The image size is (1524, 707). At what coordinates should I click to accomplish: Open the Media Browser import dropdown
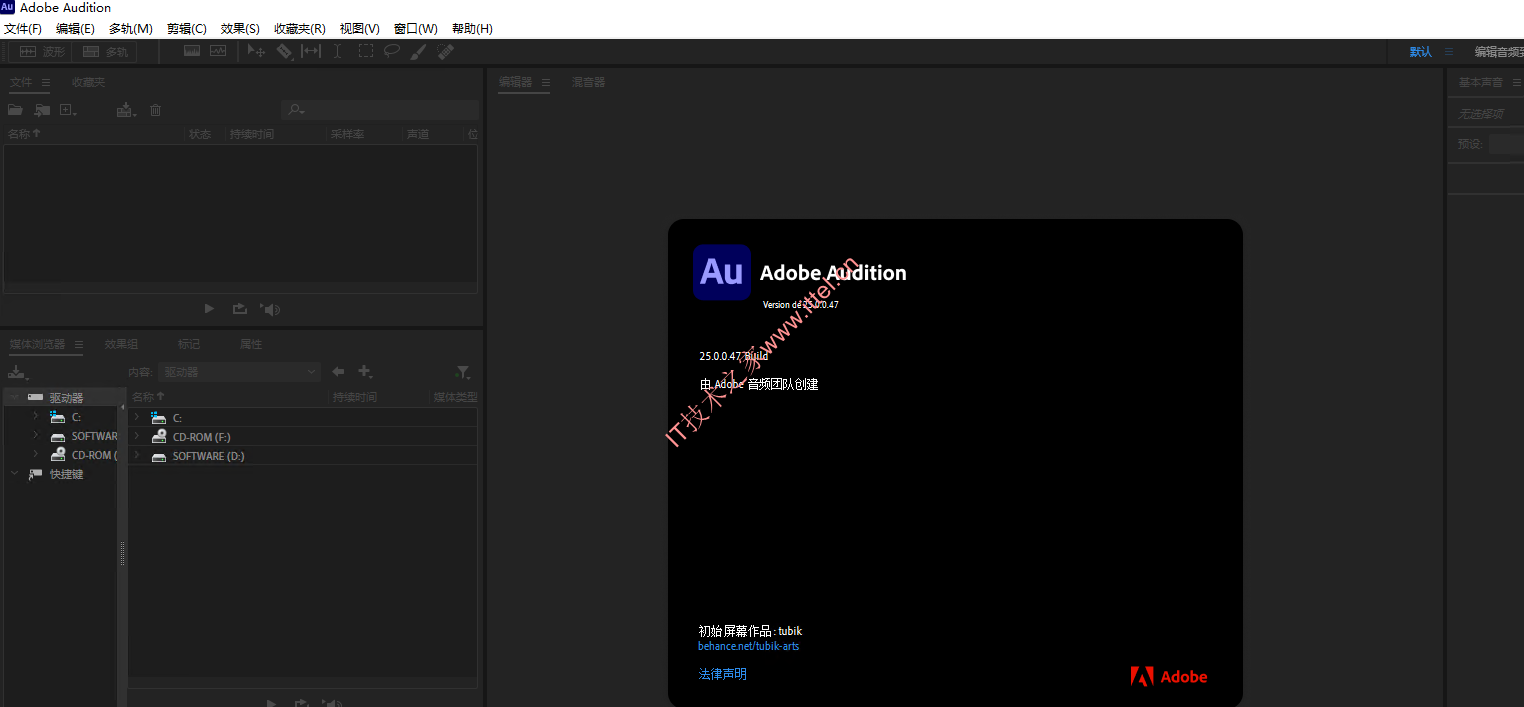(18, 372)
